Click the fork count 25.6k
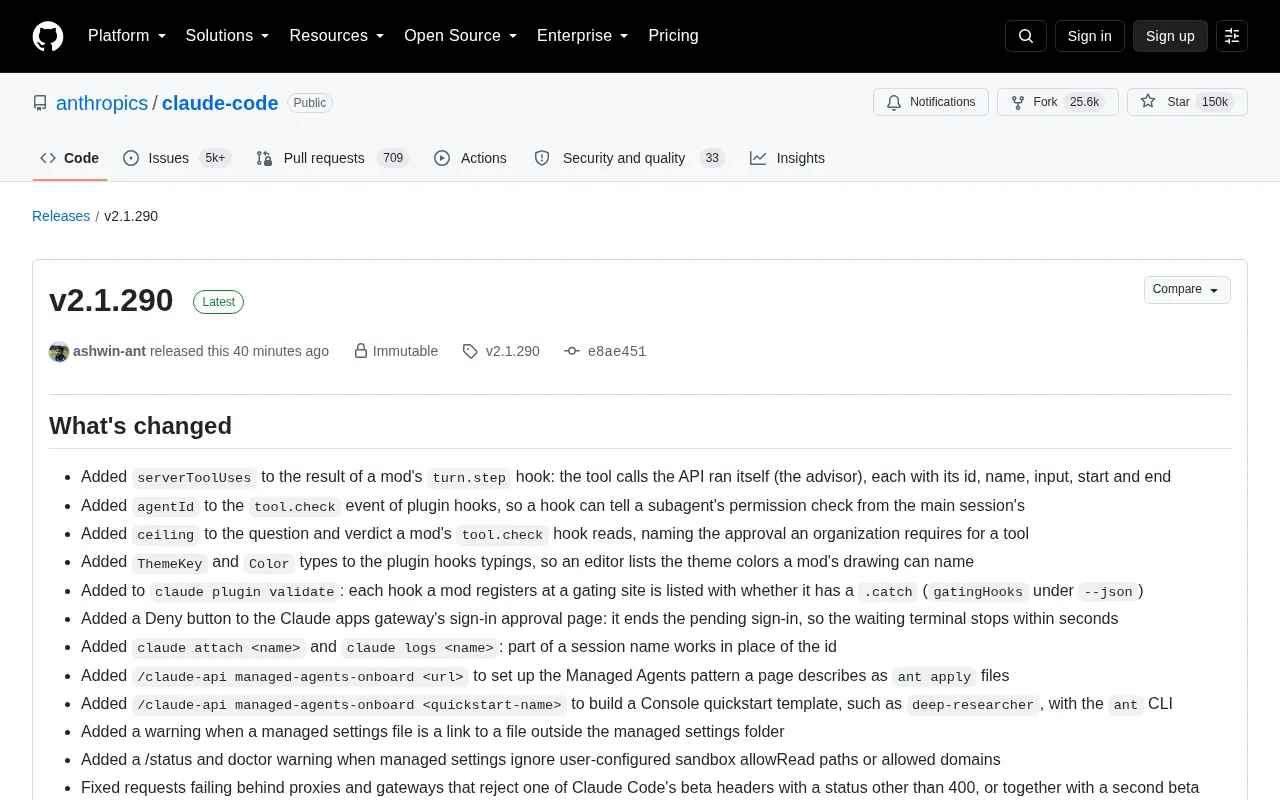 (x=1085, y=102)
